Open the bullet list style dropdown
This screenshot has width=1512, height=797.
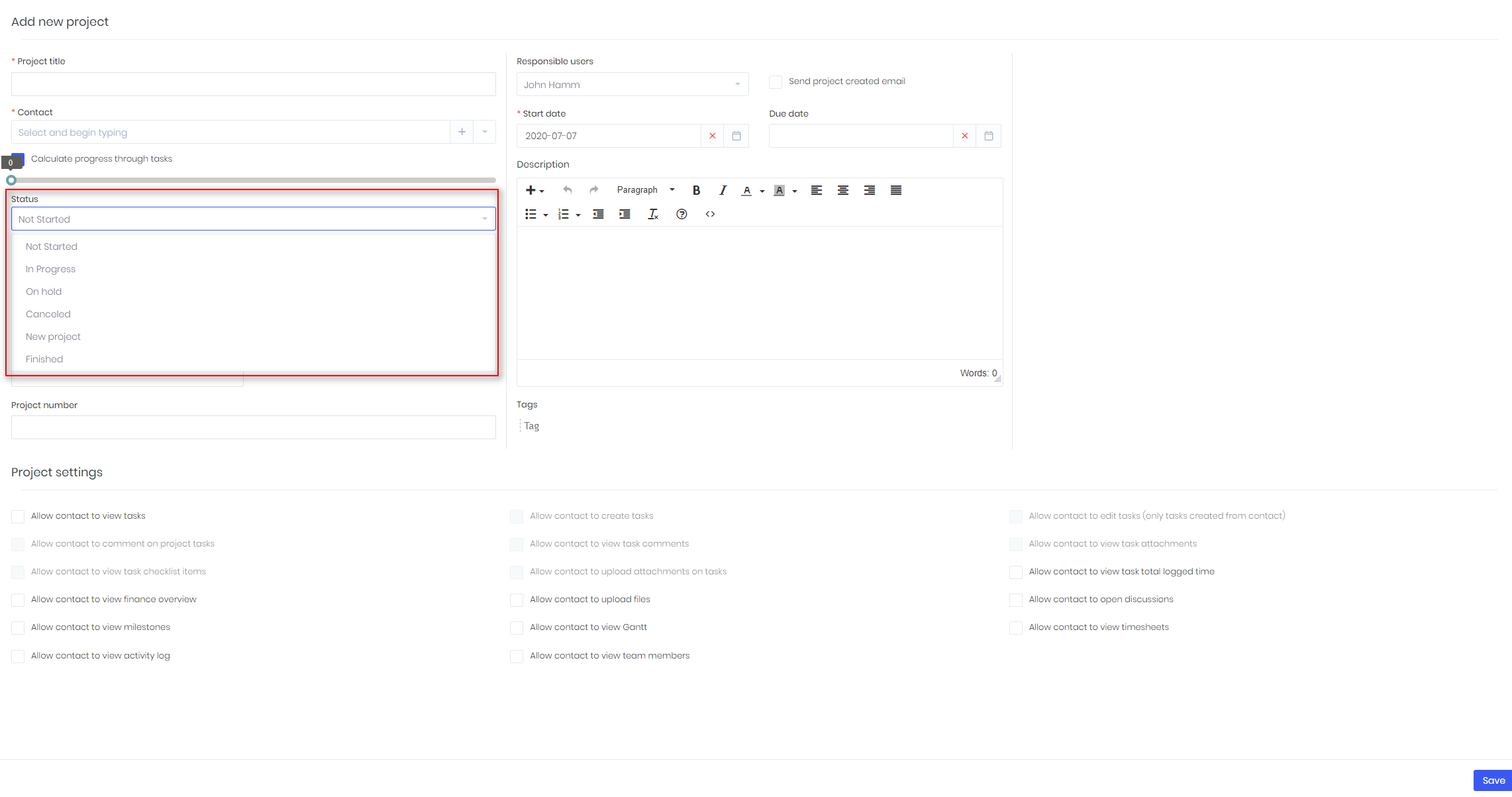546,215
